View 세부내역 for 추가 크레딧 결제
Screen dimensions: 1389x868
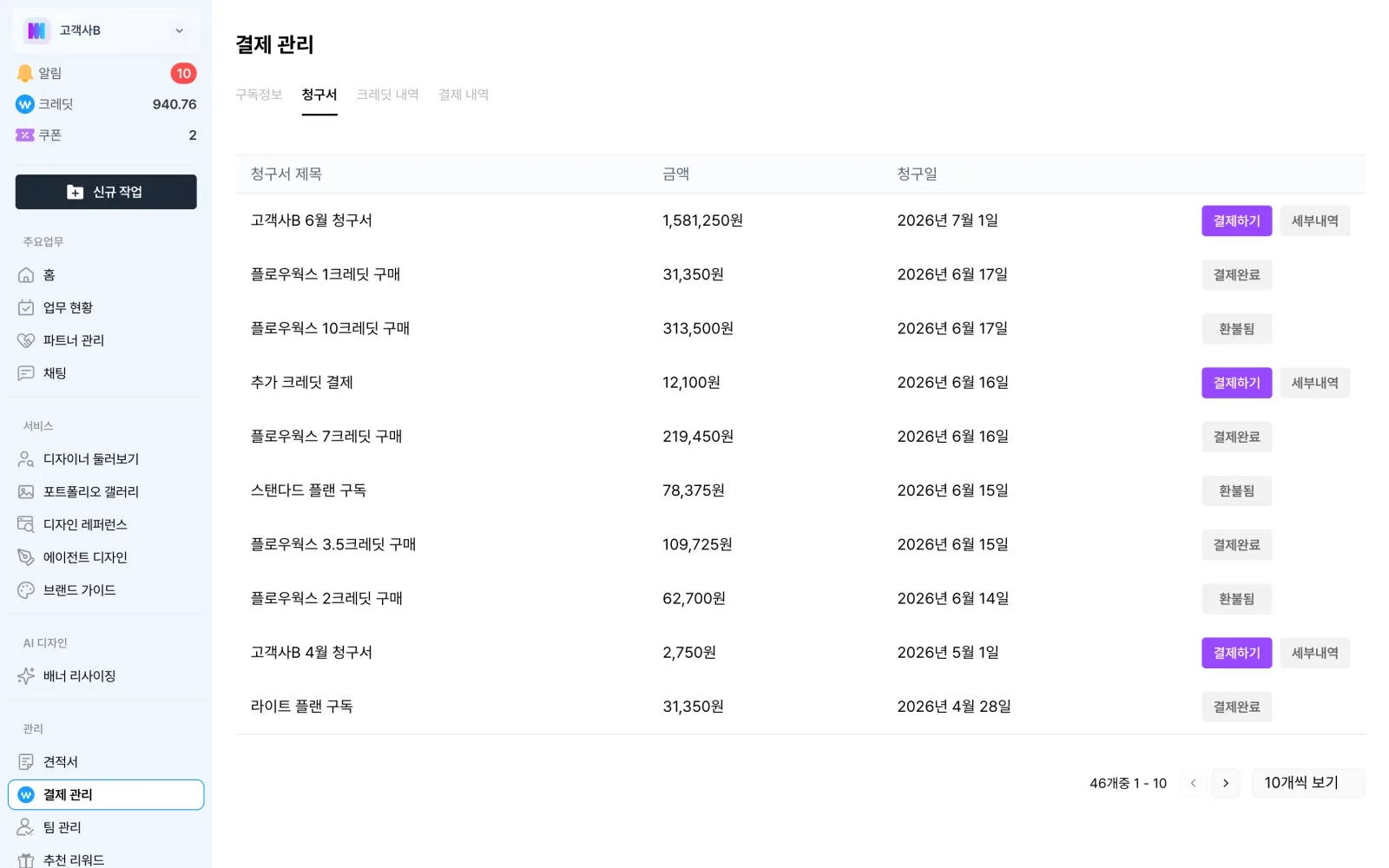coord(1314,383)
